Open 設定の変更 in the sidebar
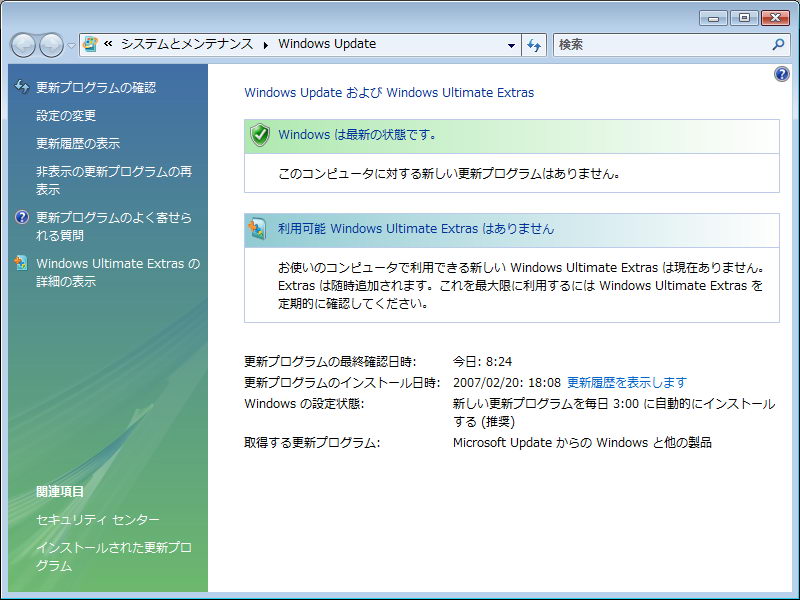Screen dimensions: 800x600 click(x=66, y=116)
